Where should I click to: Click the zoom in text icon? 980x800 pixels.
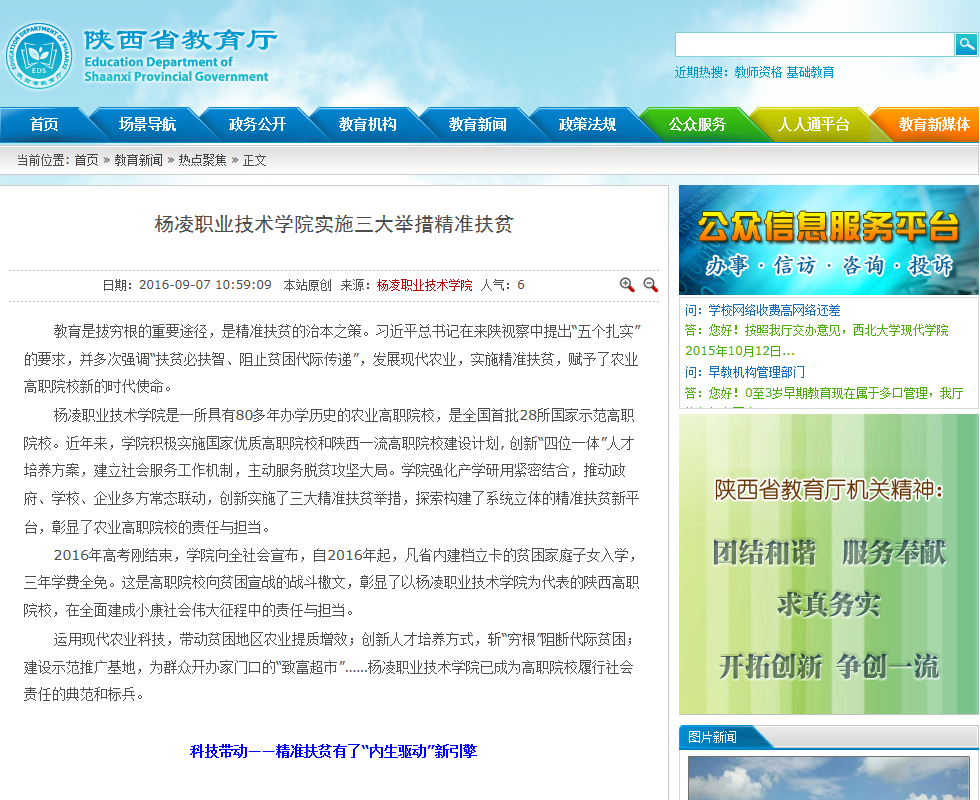(627, 285)
